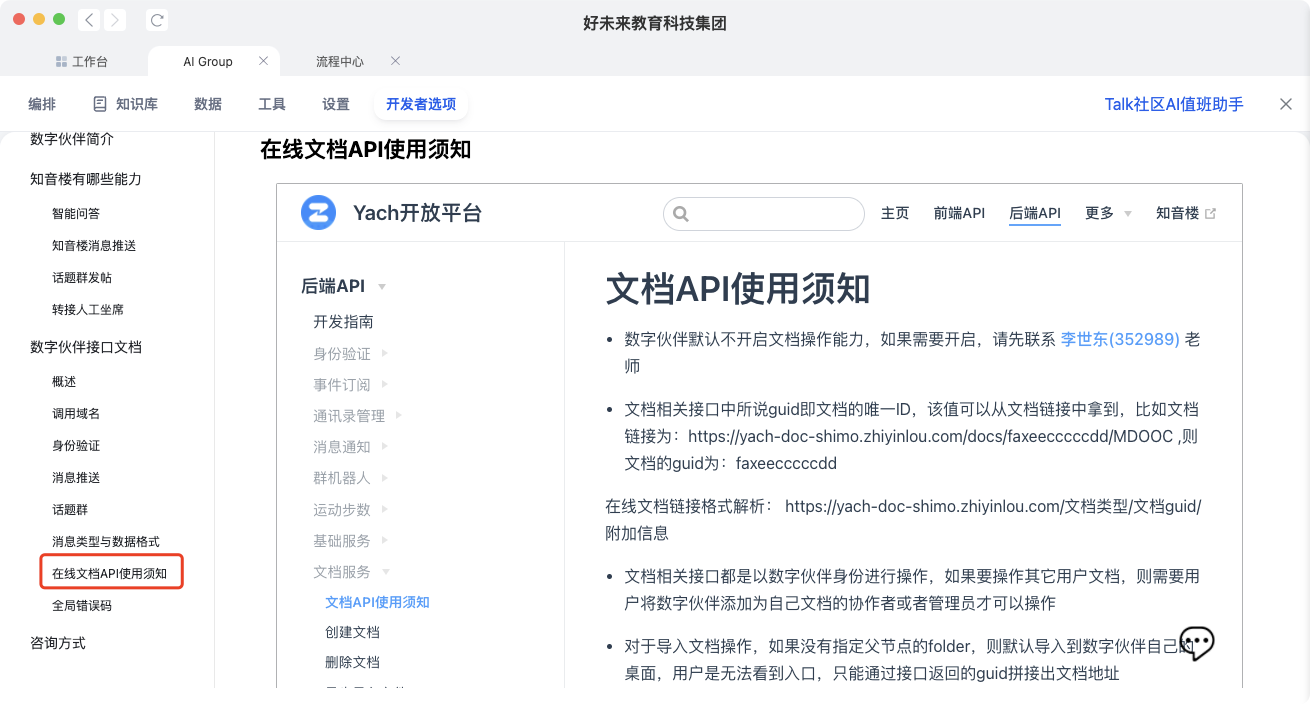Image resolution: width=1310 pixels, height=704 pixels.
Task: Open 消息类型与数据格式 in the sidebar
Action: coord(106,541)
